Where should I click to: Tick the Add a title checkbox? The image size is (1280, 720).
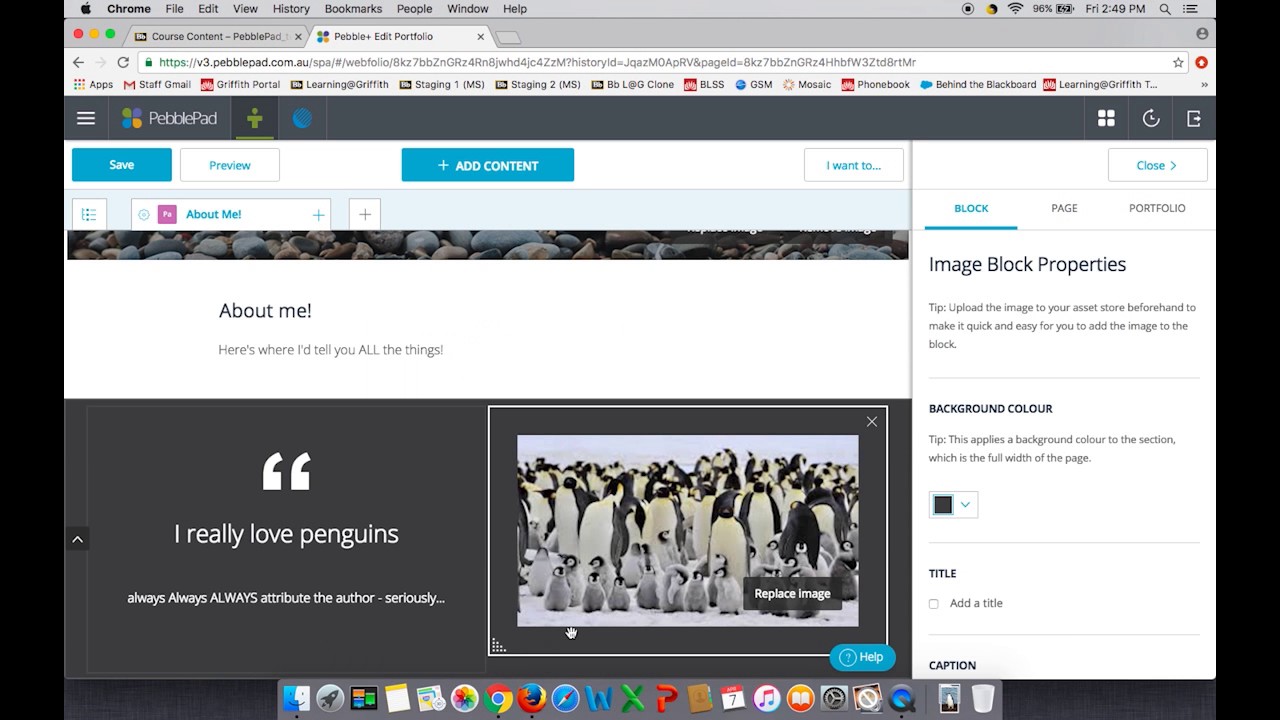pos(934,604)
